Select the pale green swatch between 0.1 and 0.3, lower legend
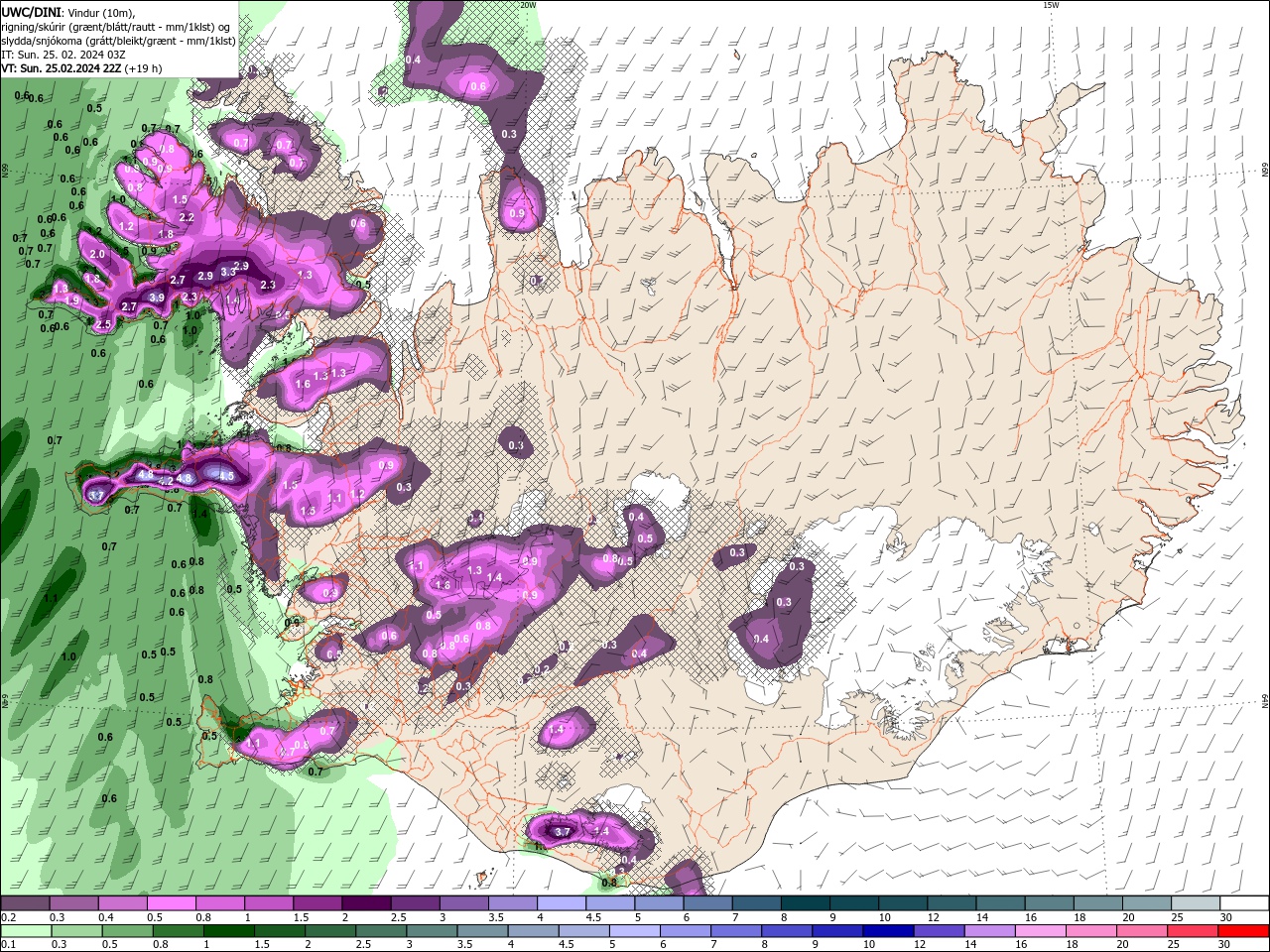Image resolution: width=1270 pixels, height=952 pixels. (25, 931)
